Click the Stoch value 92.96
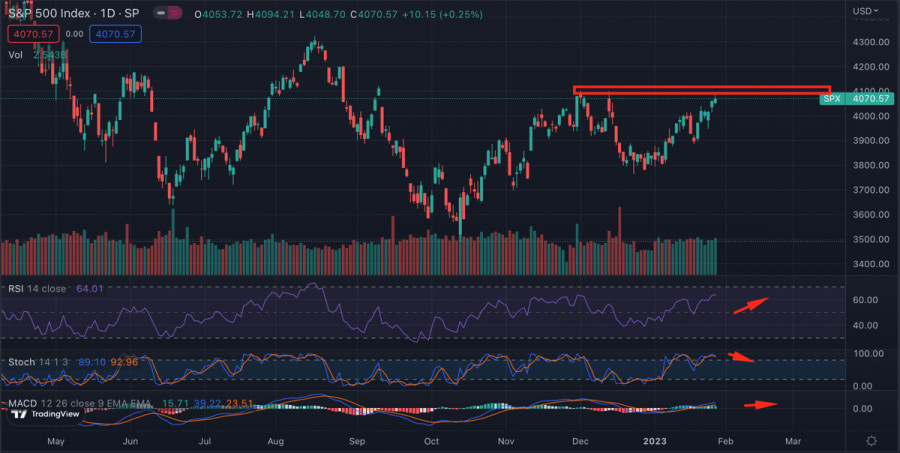This screenshot has height=453, width=900. pos(124,362)
